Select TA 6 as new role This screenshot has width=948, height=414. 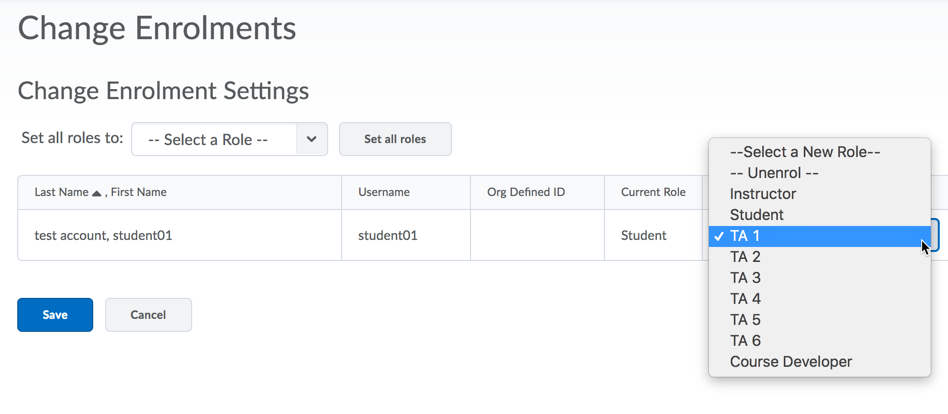(745, 341)
